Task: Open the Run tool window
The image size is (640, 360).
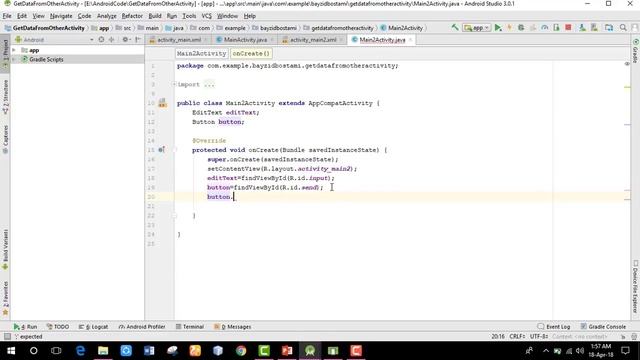Action: [25, 327]
